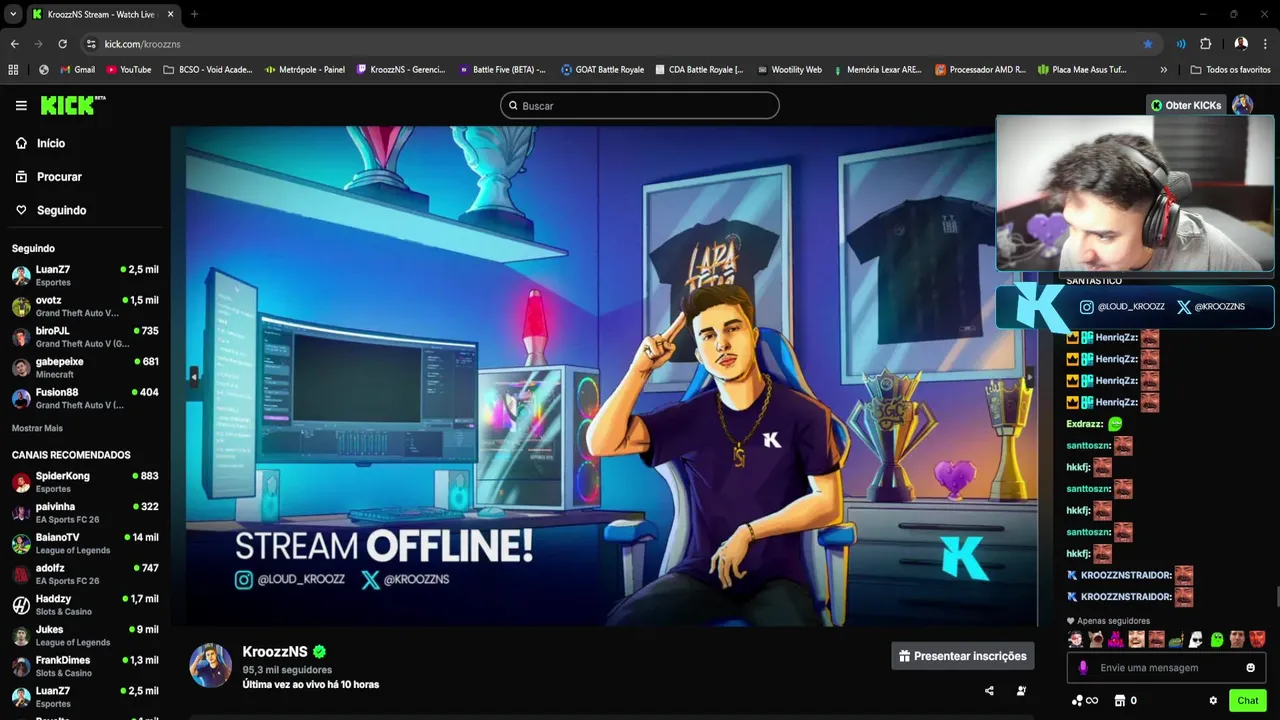
Task: Open Haddzy Slots & Casino channel
Action: coord(85,605)
